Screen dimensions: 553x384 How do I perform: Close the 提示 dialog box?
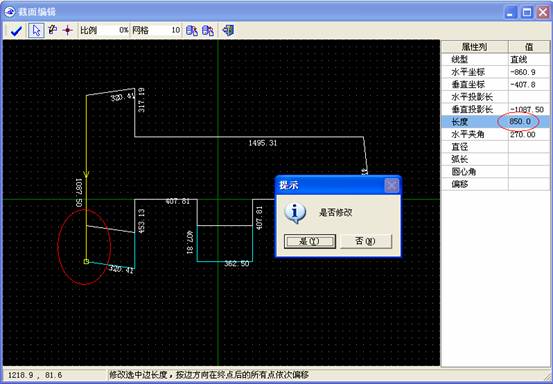coord(391,185)
